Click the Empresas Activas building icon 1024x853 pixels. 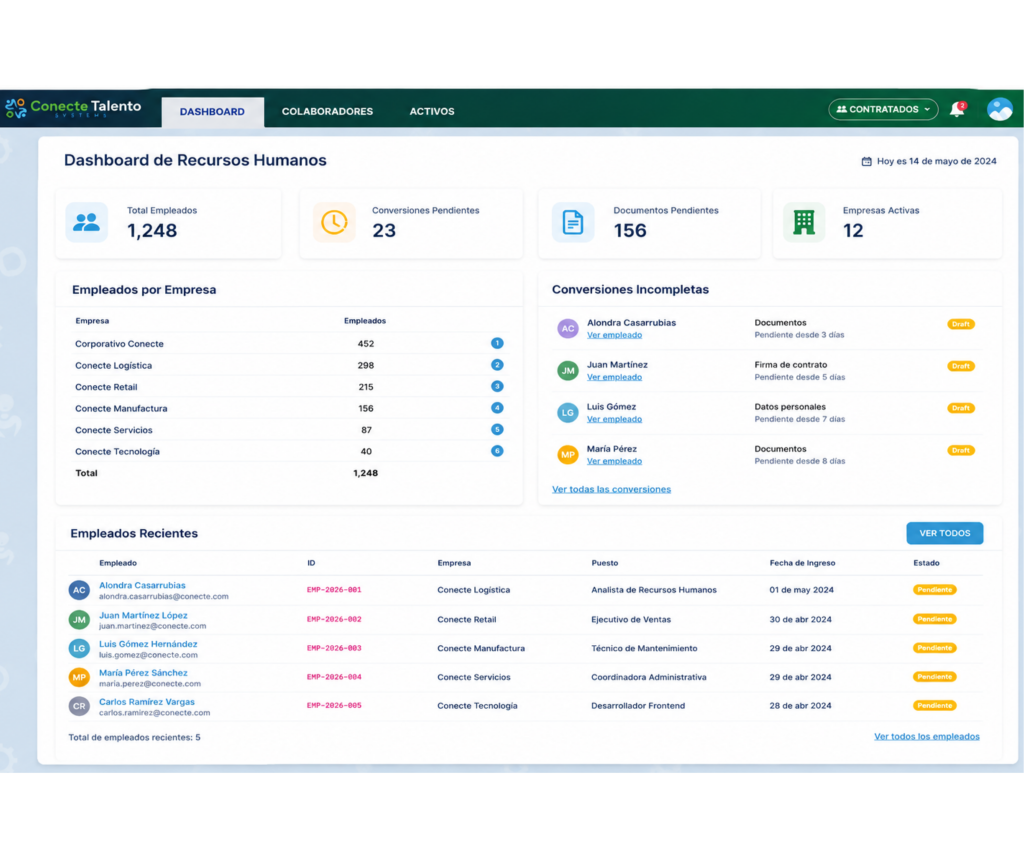point(803,223)
